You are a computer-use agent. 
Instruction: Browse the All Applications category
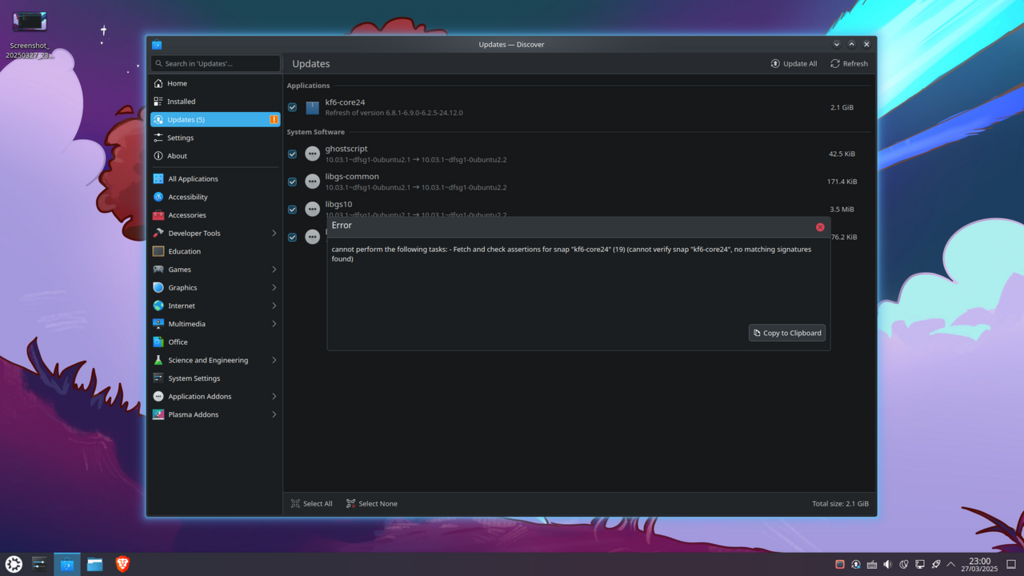[215, 179]
